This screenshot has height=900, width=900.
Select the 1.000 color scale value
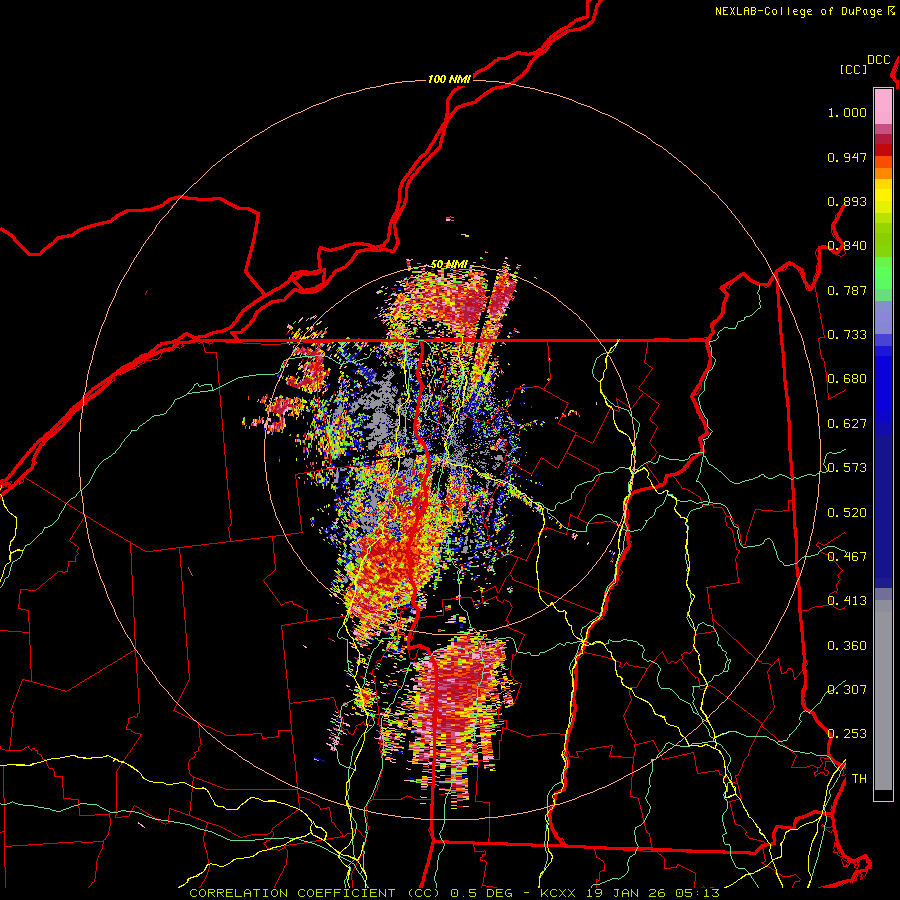(x=847, y=112)
